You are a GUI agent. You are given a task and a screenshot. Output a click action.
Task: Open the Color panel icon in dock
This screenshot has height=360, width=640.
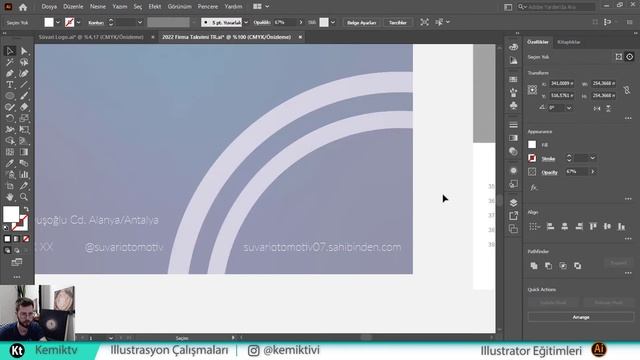pos(513,47)
